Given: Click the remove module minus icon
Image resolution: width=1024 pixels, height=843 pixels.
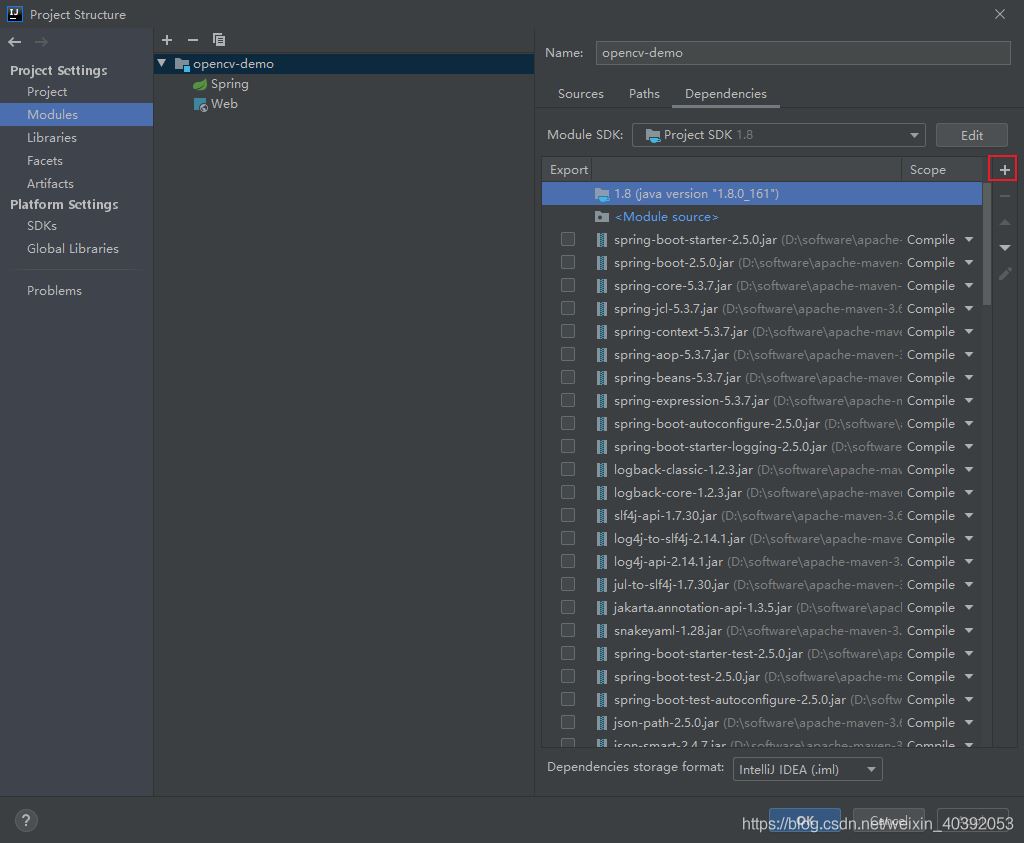Looking at the screenshot, I should pos(193,40).
